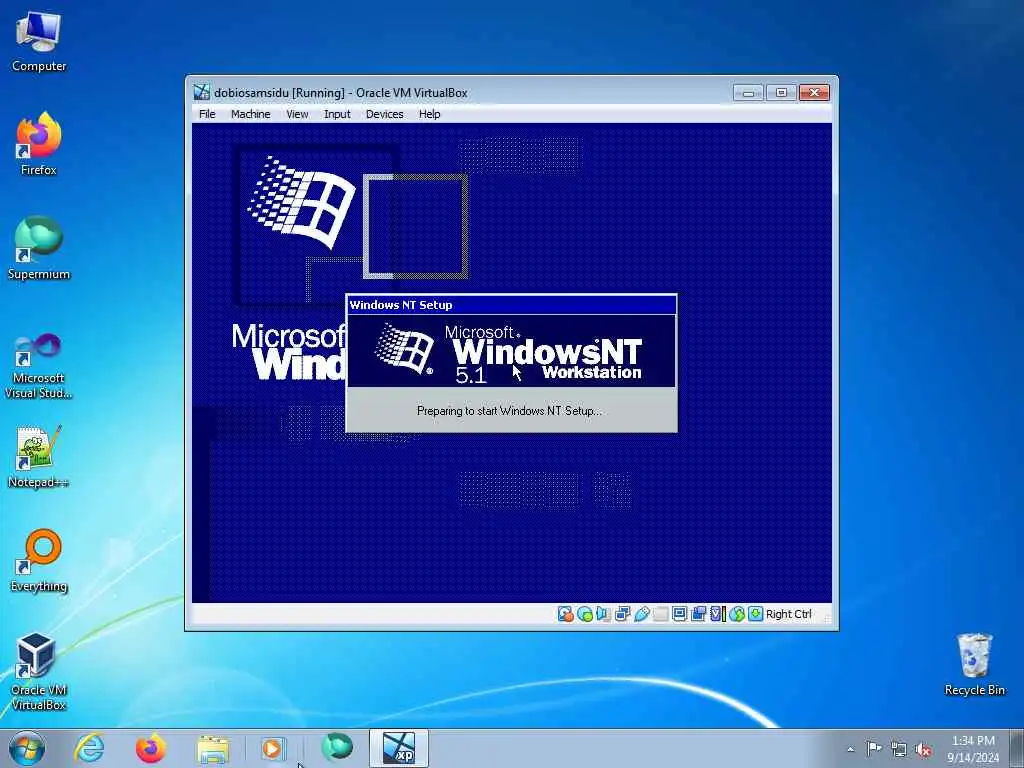The width and height of the screenshot is (1024, 768).
Task: Maximize the VirtualBox VM window
Action: 781,93
